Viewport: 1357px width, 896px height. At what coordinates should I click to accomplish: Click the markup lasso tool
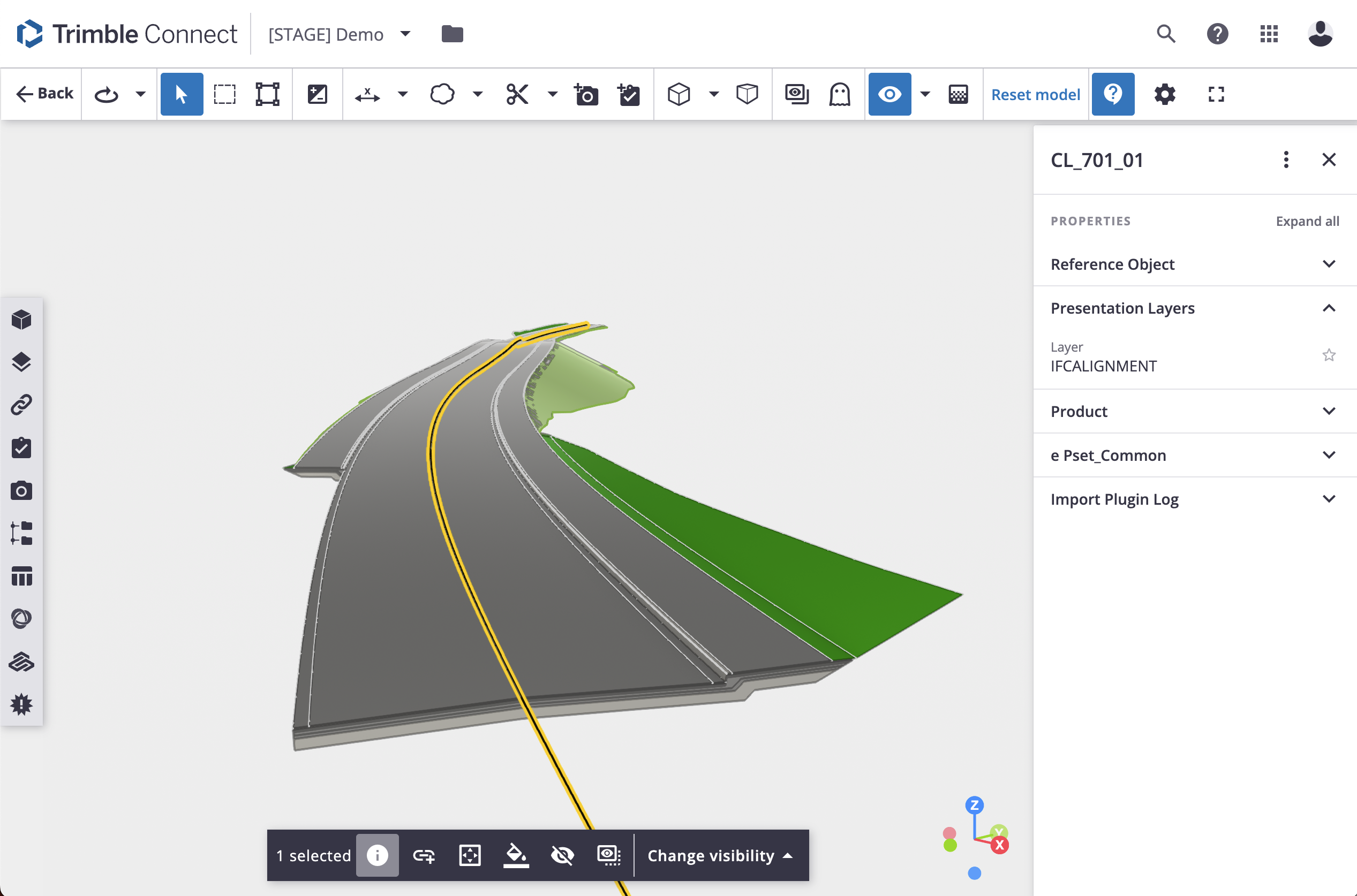pyautogui.click(x=442, y=94)
